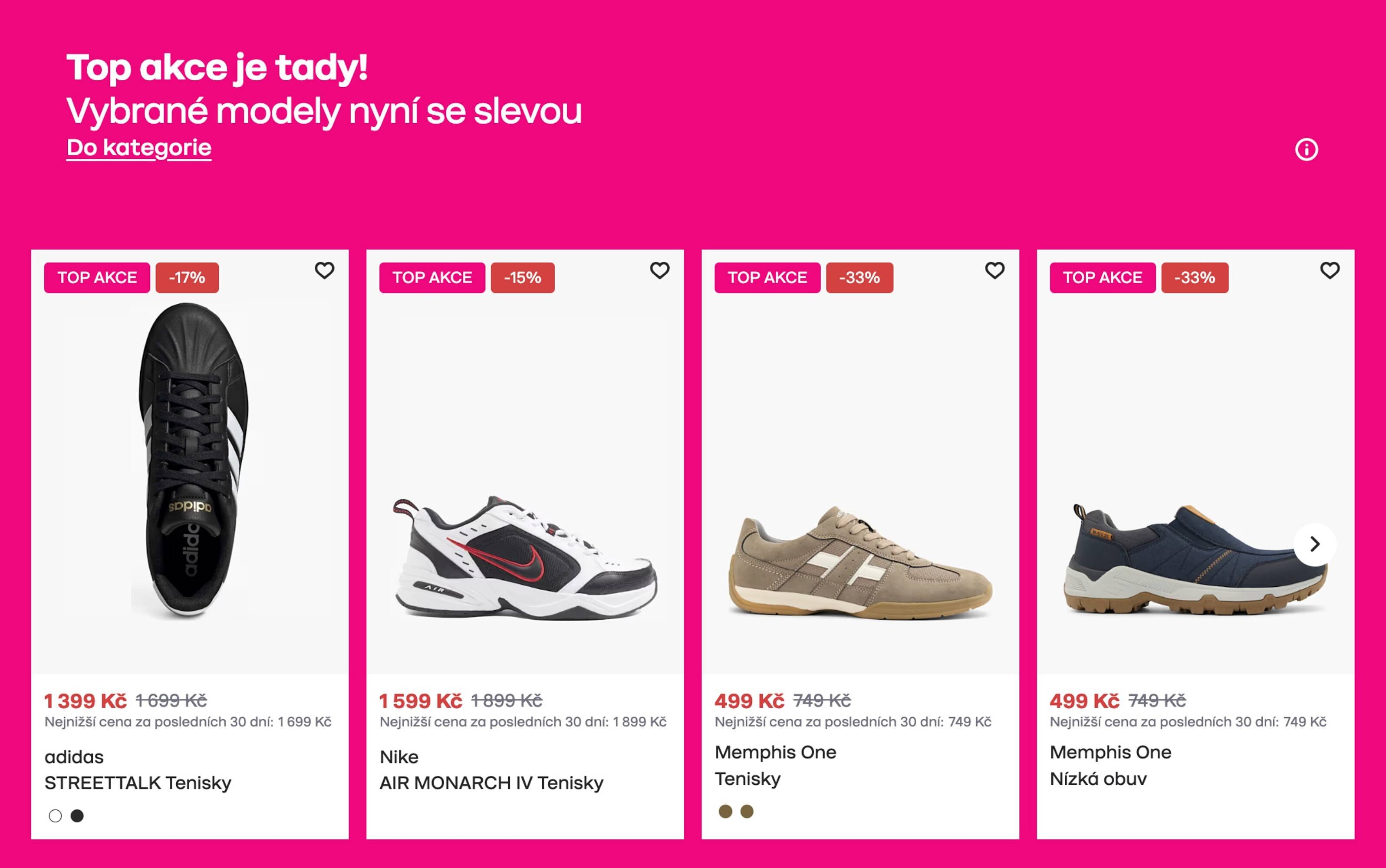Click the "STREETTALK Tenisky" product title
The image size is (1386, 868).
coord(138,783)
